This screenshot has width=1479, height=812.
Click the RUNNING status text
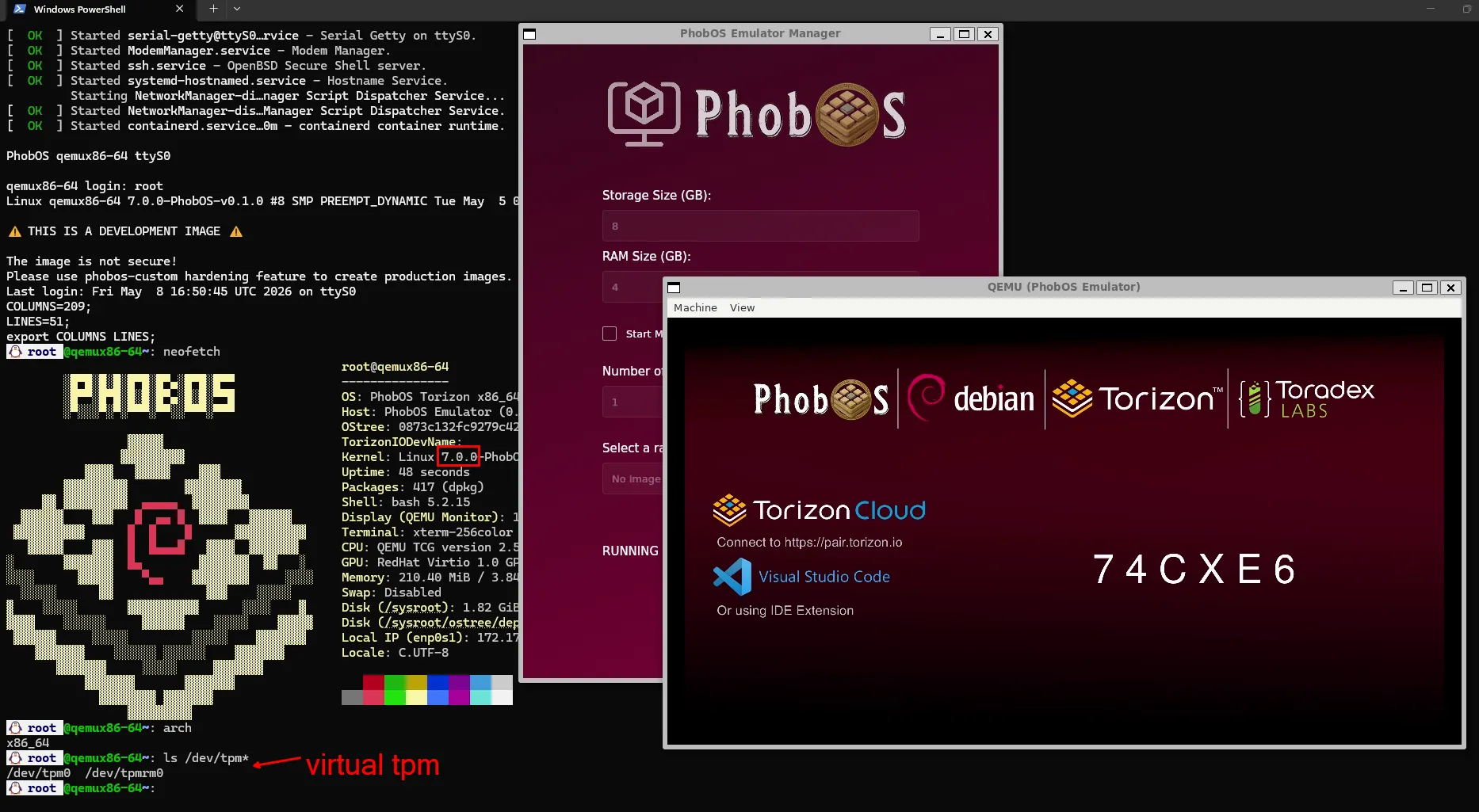(630, 551)
